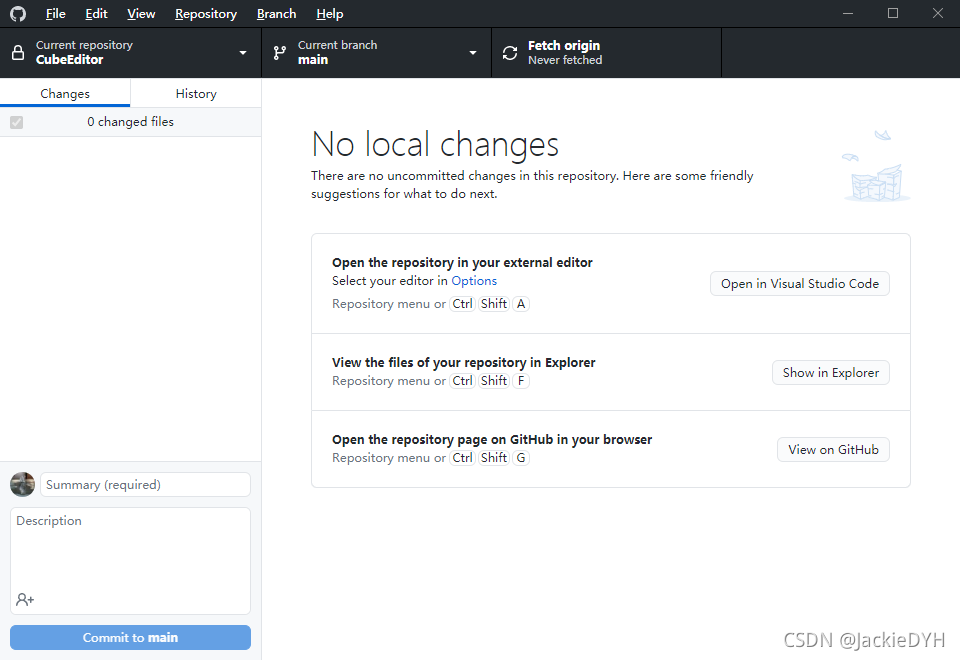Open the File menu
960x660 pixels.
pos(56,13)
